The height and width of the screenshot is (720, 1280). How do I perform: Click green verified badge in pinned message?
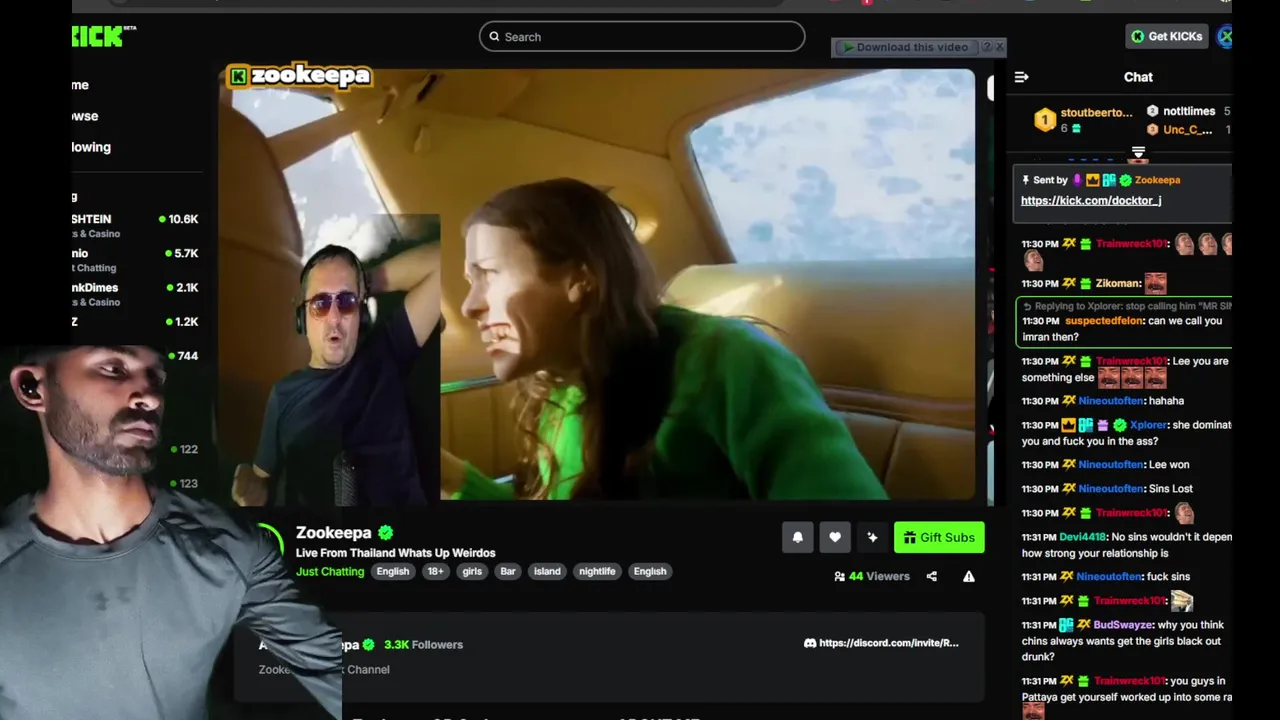coord(1125,180)
